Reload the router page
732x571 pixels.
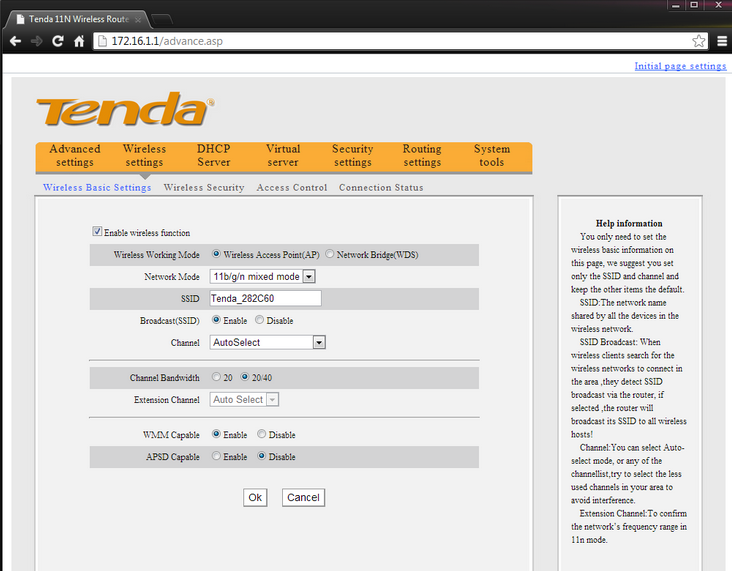point(58,41)
